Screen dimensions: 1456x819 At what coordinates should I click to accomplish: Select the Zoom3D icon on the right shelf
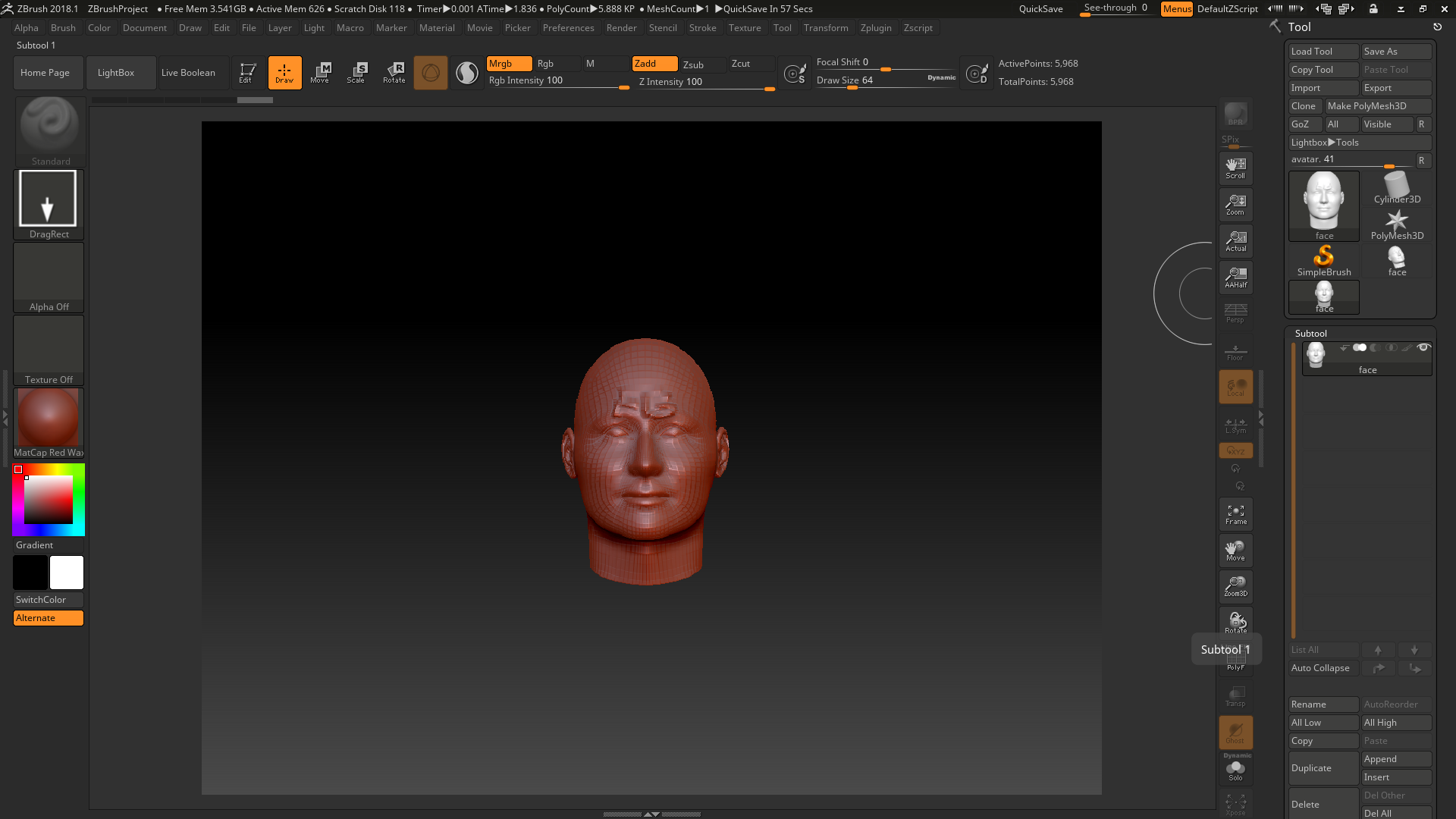pyautogui.click(x=1235, y=586)
